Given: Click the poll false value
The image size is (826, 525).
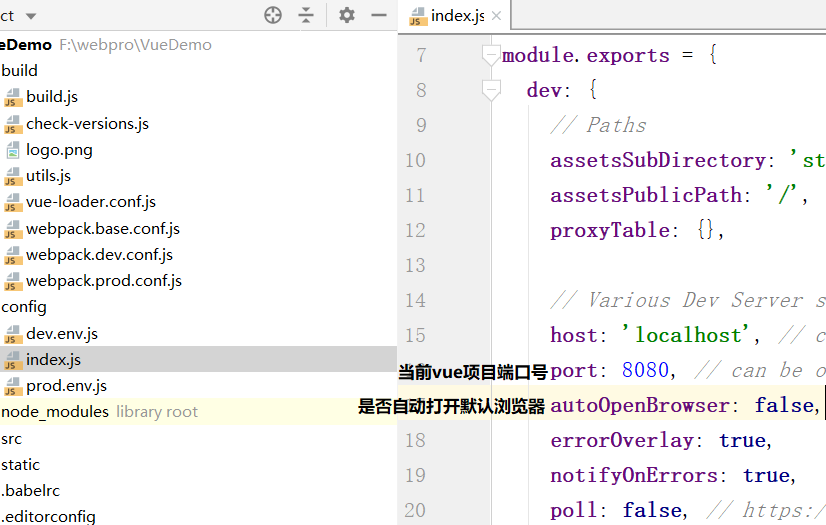Looking at the screenshot, I should coord(652,510).
